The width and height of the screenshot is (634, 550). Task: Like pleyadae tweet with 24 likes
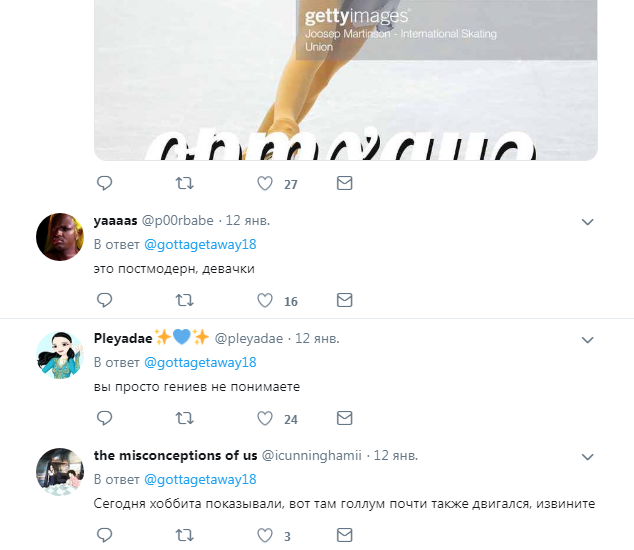265,418
